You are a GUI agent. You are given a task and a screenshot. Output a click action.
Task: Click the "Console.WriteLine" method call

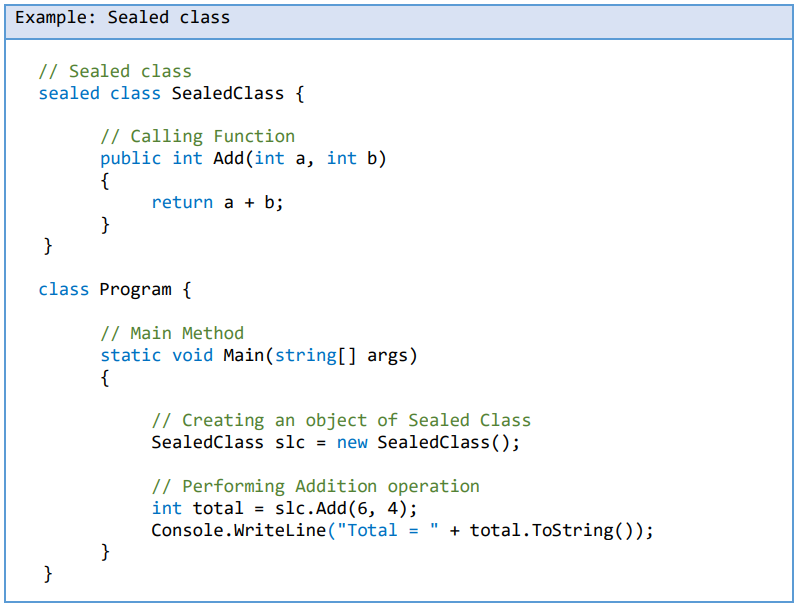coord(238,530)
